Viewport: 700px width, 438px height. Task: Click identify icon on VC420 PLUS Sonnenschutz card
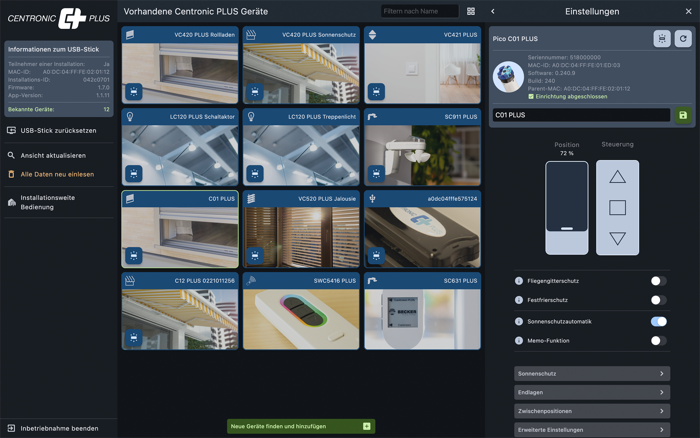[x=255, y=92]
